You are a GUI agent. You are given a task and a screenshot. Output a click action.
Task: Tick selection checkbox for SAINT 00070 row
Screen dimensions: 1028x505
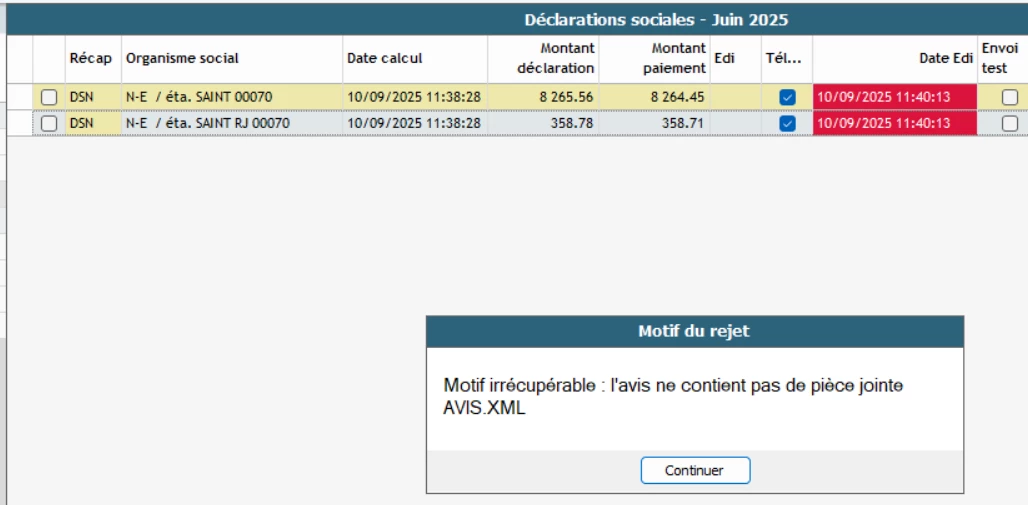tap(49, 97)
